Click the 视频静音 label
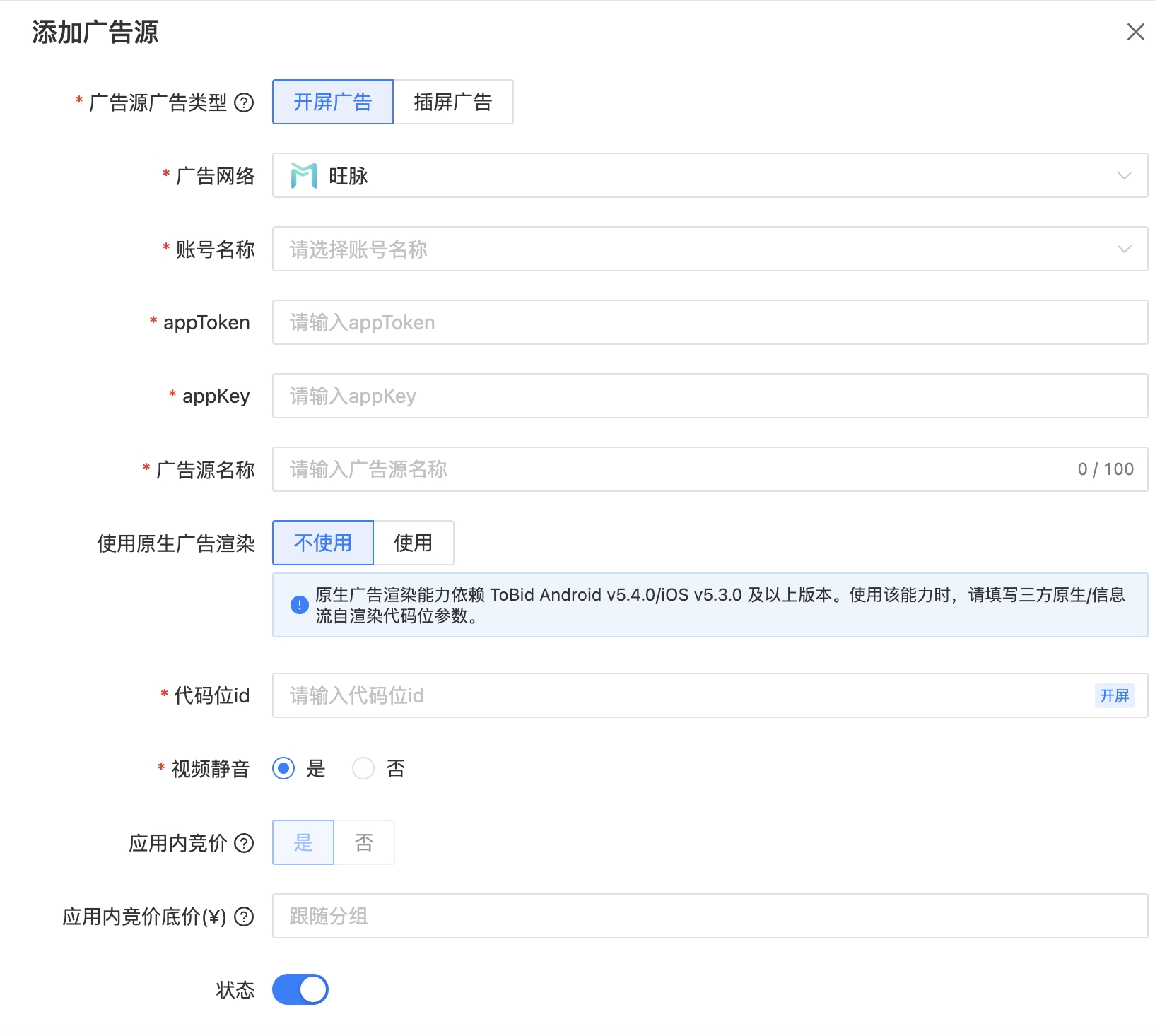 click(x=211, y=769)
